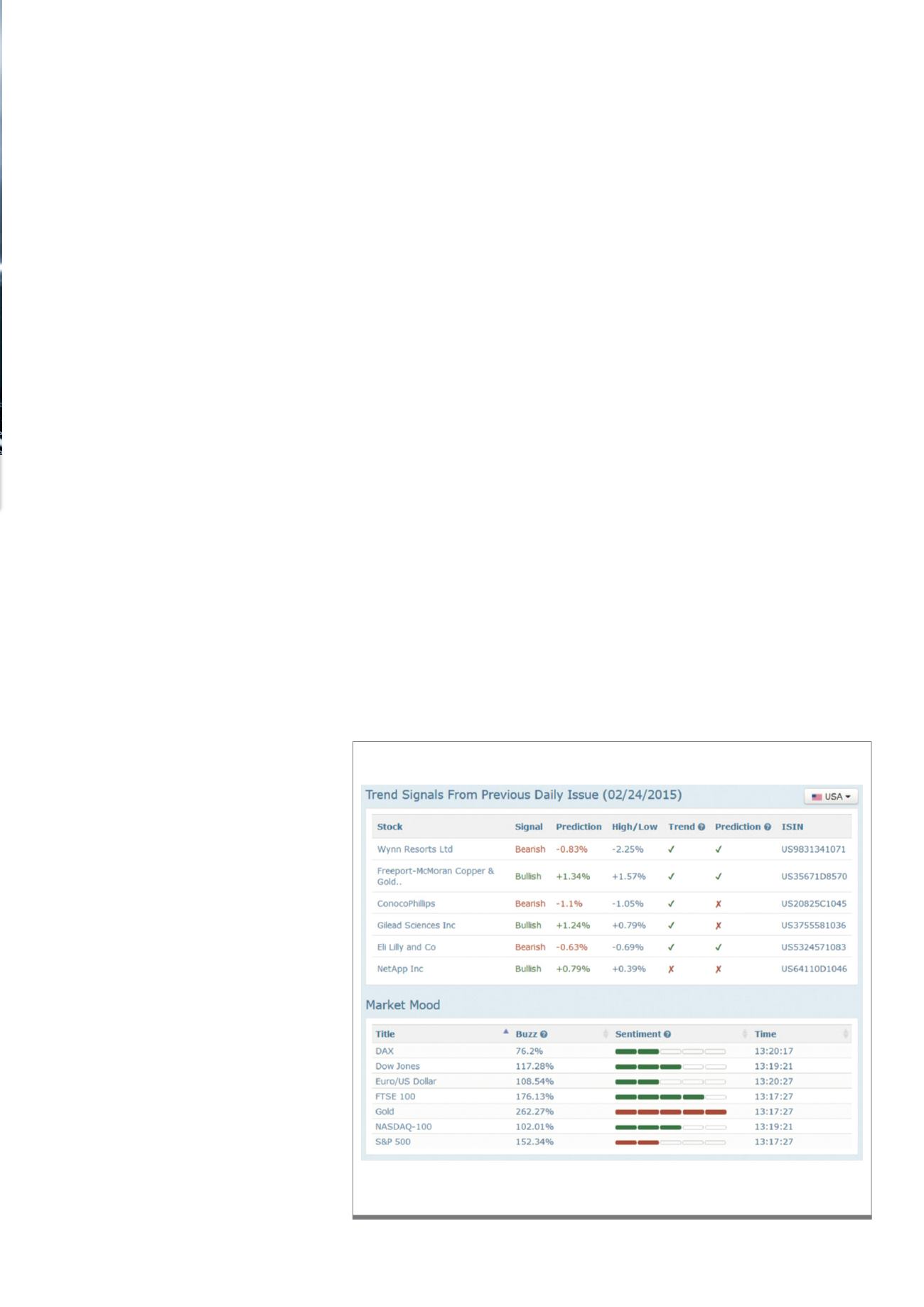Open ConocoPhillips stock link
Viewport: 924px width, 1307px height.
point(406,904)
